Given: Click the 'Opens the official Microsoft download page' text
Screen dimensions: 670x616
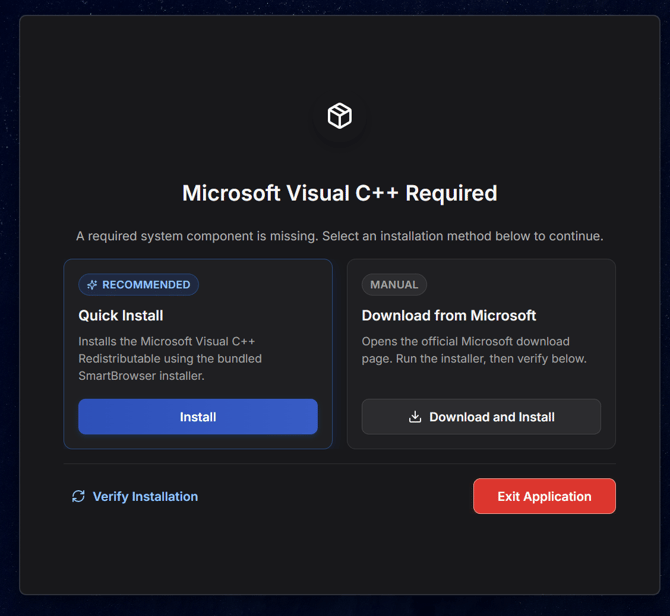Looking at the screenshot, I should (474, 350).
